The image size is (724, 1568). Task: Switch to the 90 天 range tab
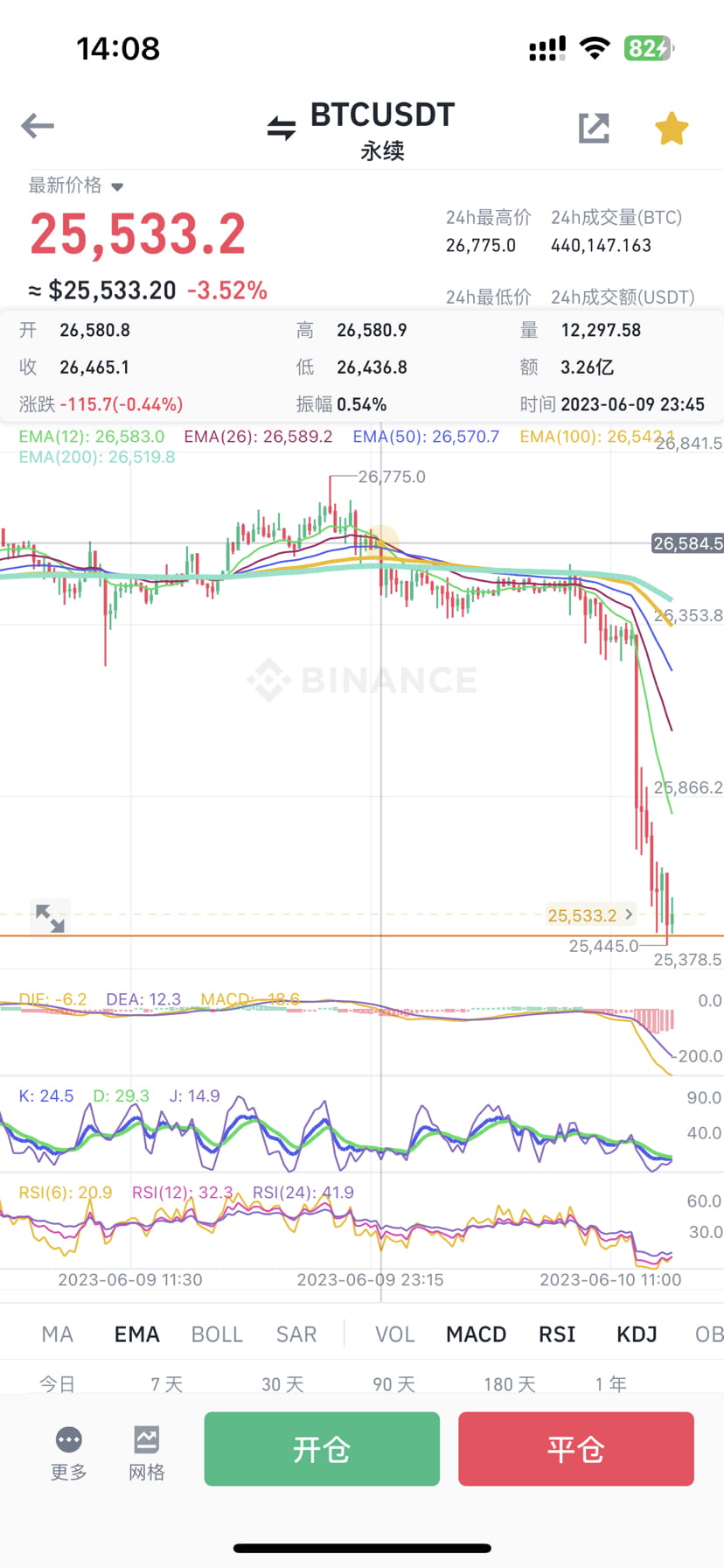click(393, 1384)
